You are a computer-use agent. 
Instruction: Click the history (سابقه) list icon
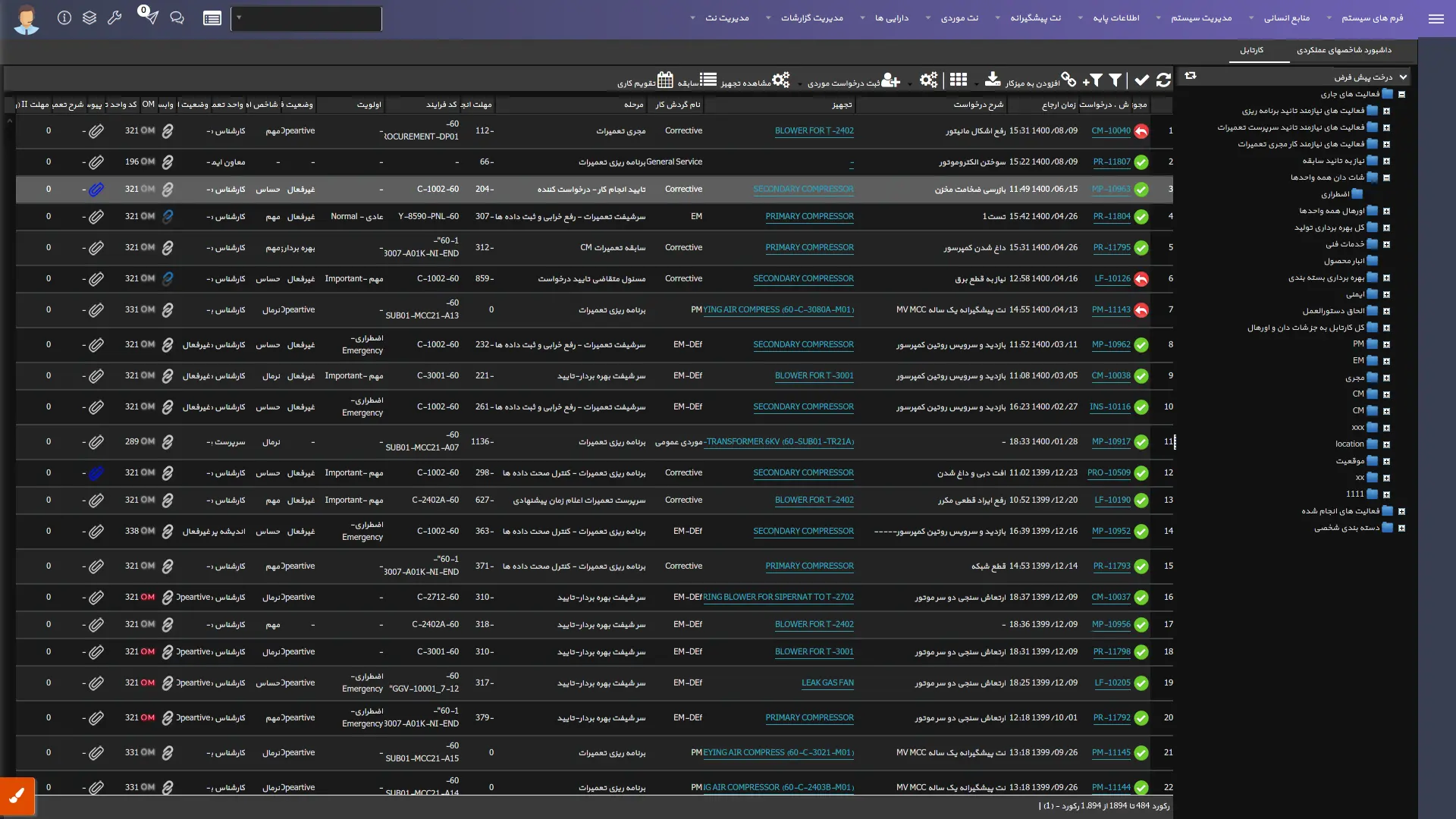click(x=708, y=80)
